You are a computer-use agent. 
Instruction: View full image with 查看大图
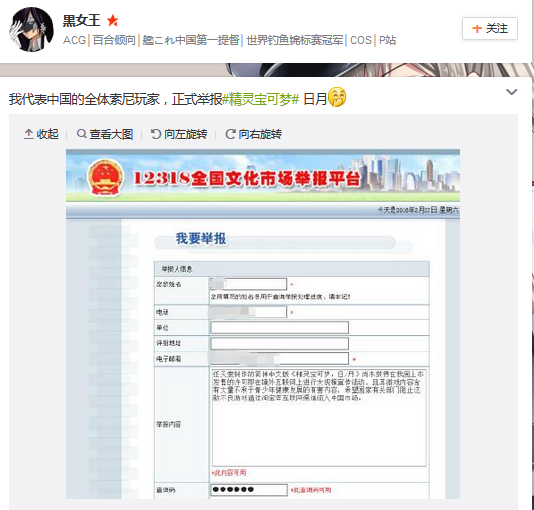[x=105, y=134]
